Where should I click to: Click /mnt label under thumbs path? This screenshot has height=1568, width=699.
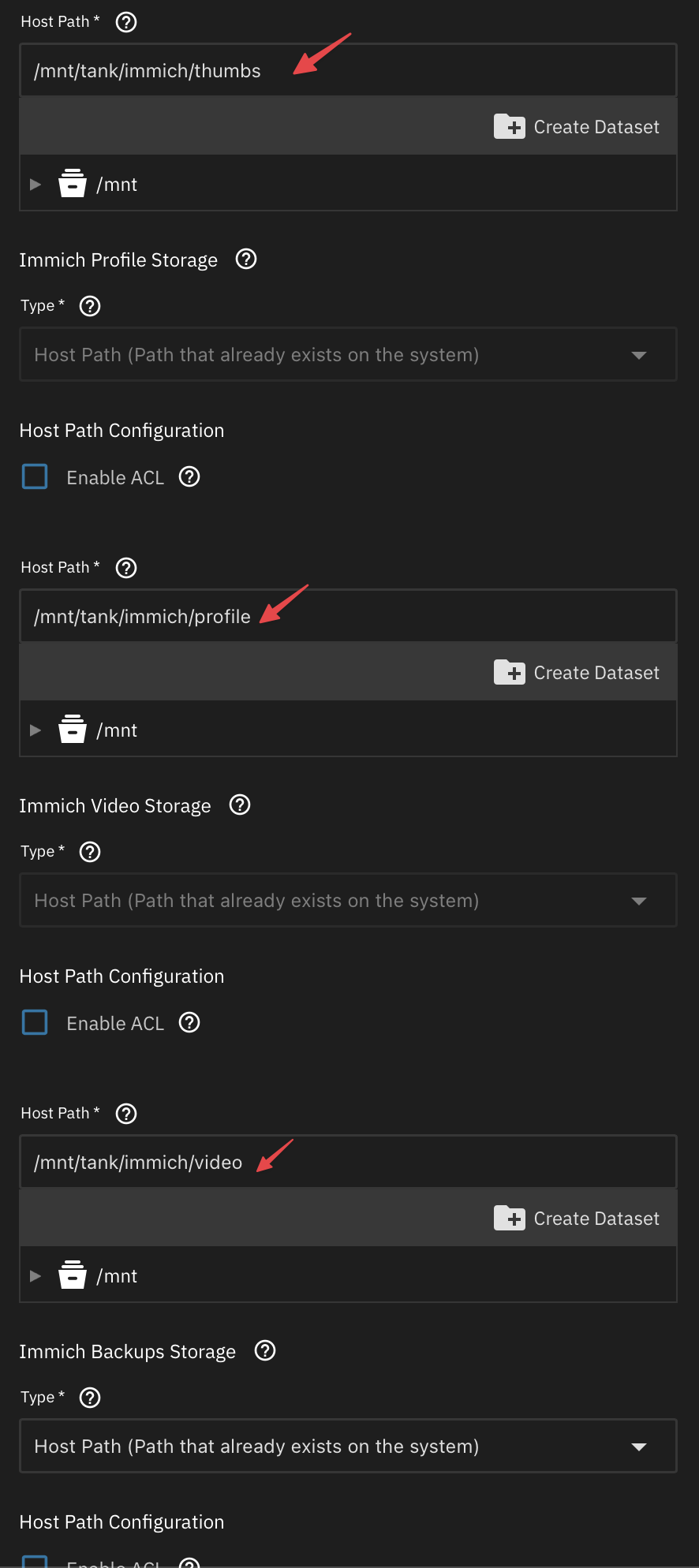click(x=117, y=185)
